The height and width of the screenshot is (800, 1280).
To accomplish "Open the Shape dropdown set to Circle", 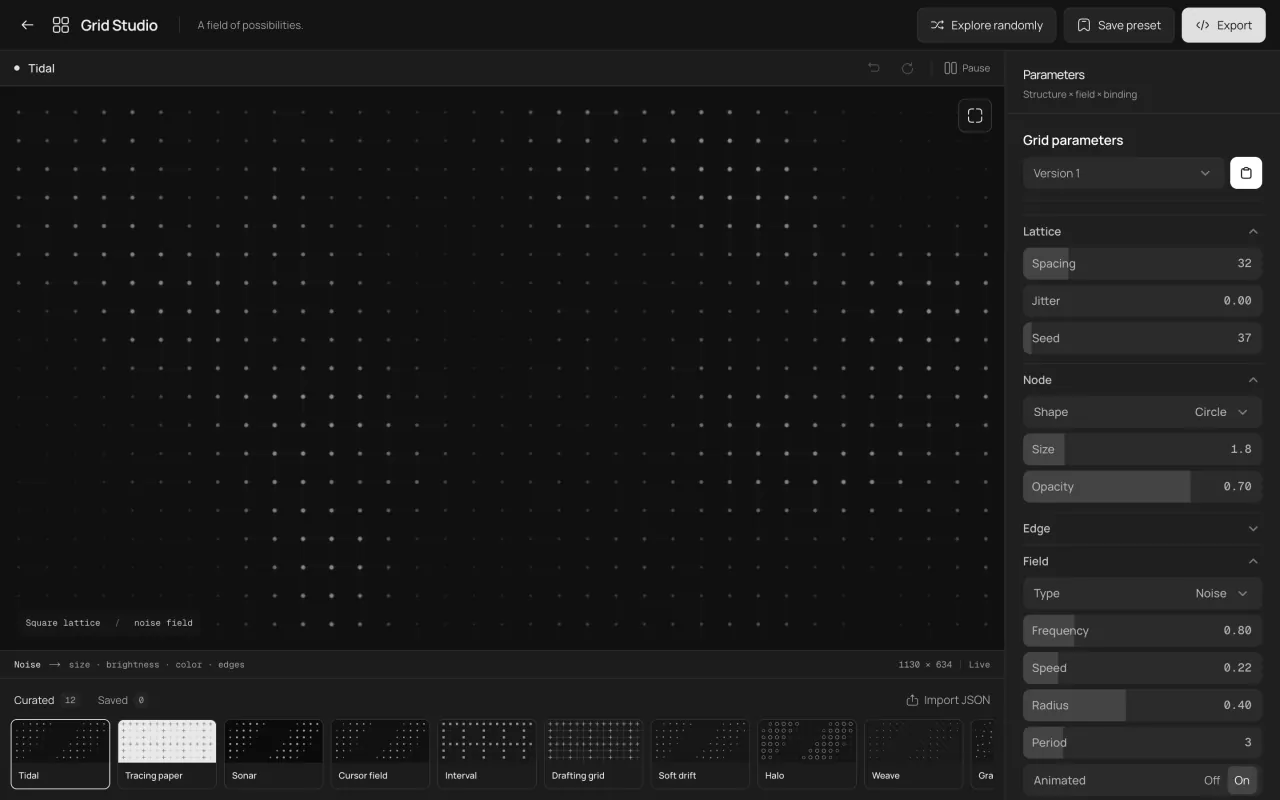I will coord(1142,412).
